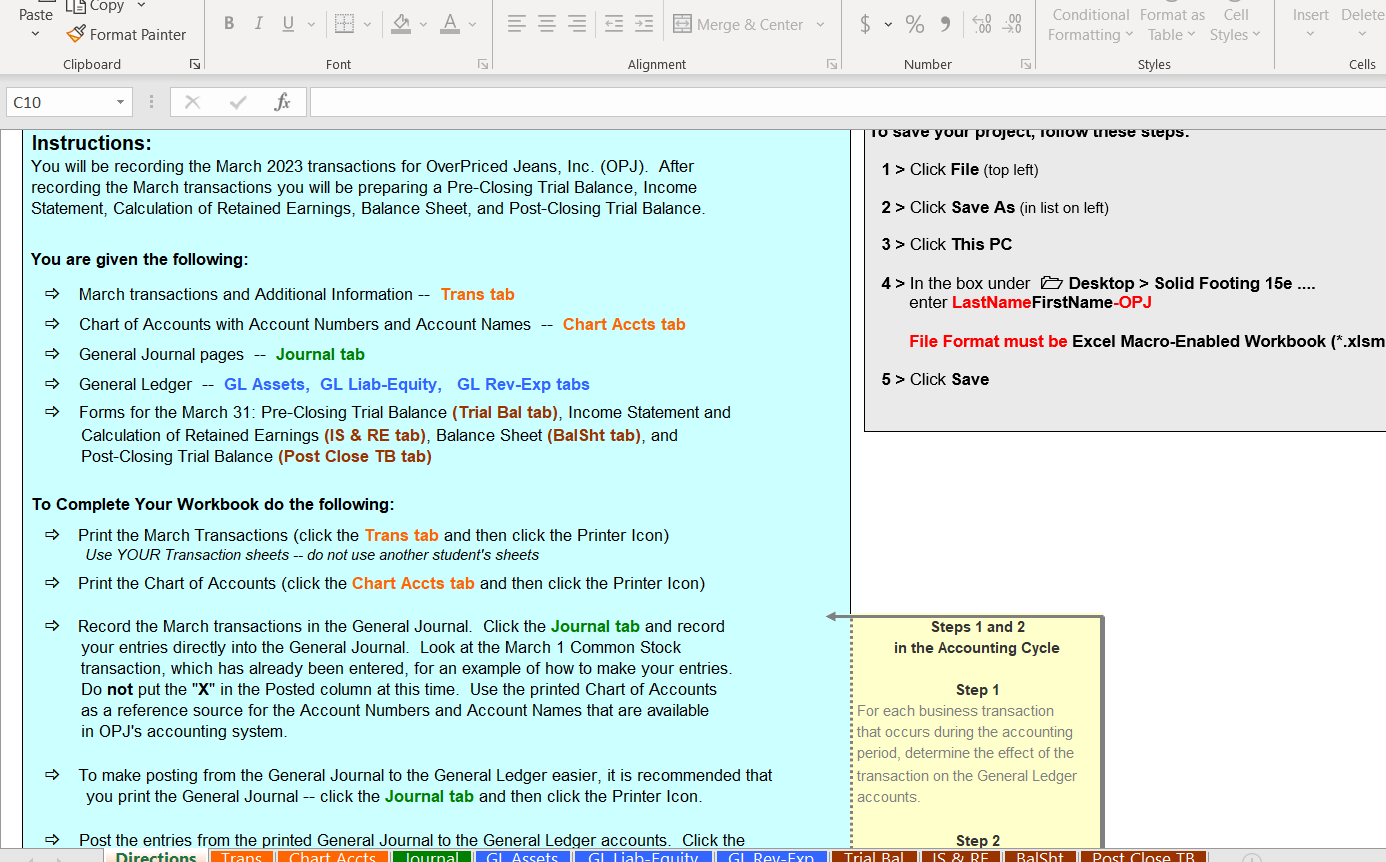Click 'Steps 1 and 2' heading in yellow box

coord(977,627)
